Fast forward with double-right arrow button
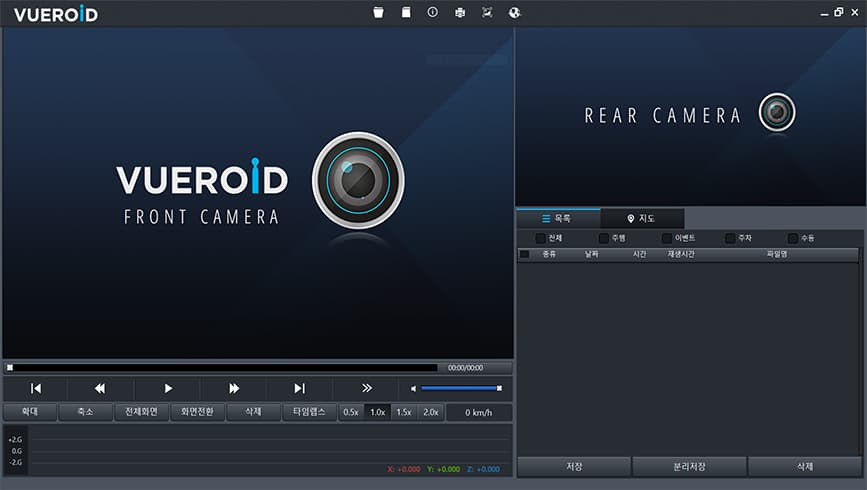Screen dimensions: 867x490 click(234, 388)
